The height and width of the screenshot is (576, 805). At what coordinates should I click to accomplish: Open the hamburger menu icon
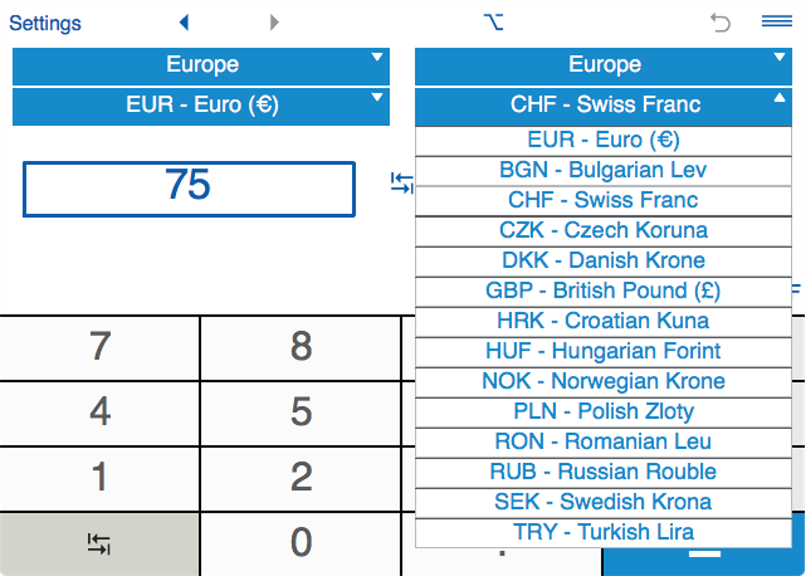point(776,22)
